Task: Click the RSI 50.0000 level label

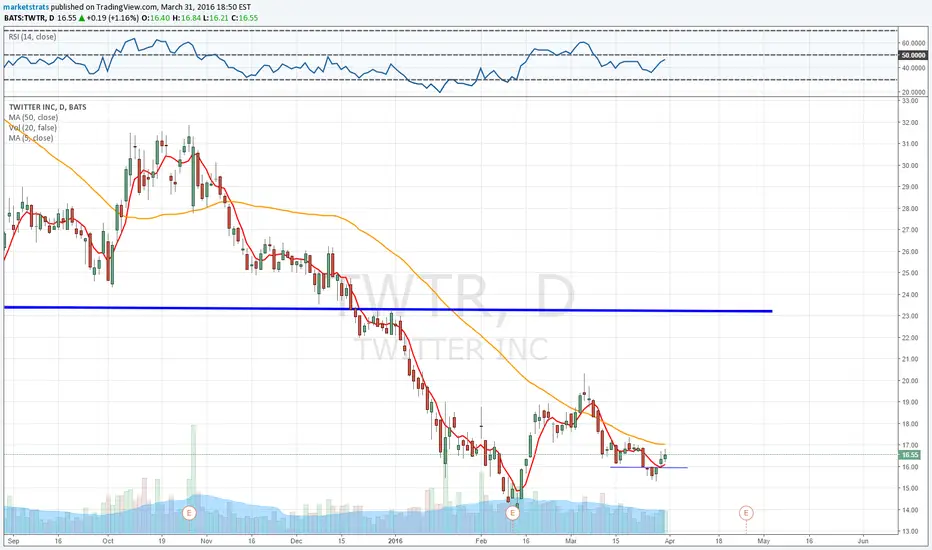Action: [x=913, y=55]
